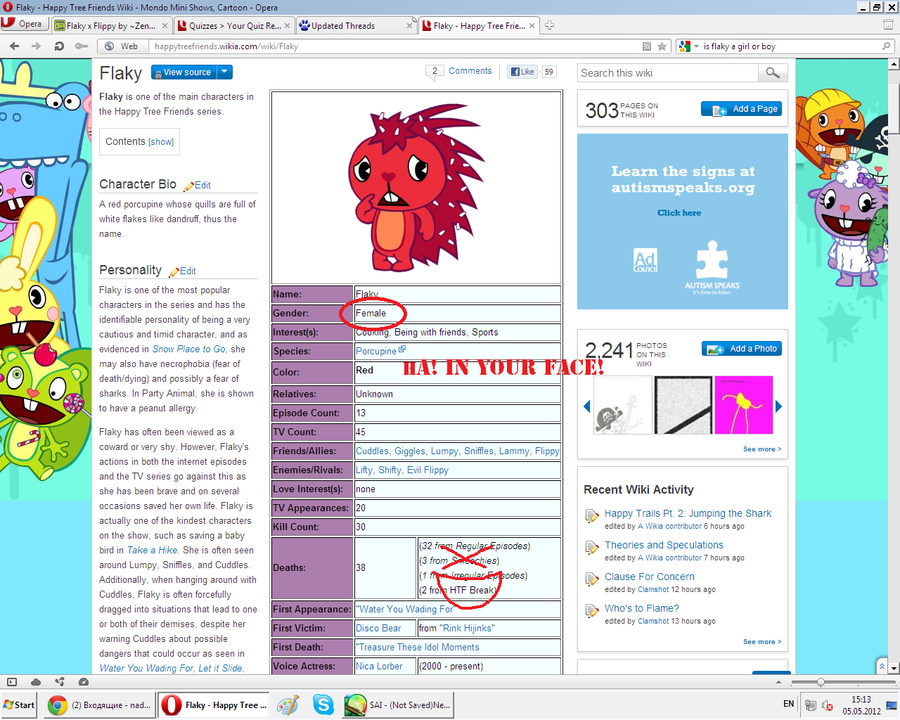Click the wiki search magnifier button
This screenshot has height=720, width=900.
(773, 73)
